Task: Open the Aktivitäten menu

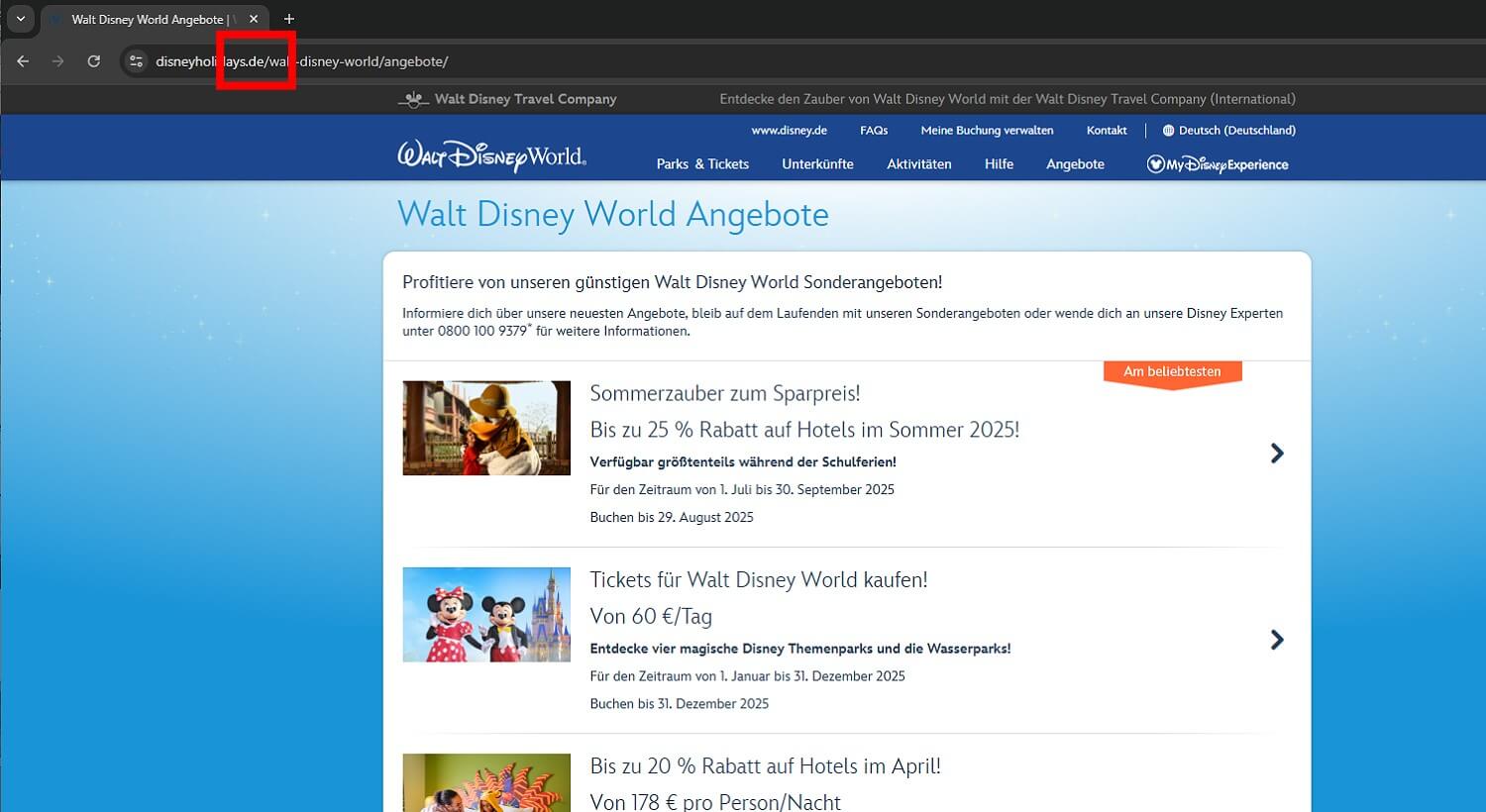Action: [x=918, y=164]
